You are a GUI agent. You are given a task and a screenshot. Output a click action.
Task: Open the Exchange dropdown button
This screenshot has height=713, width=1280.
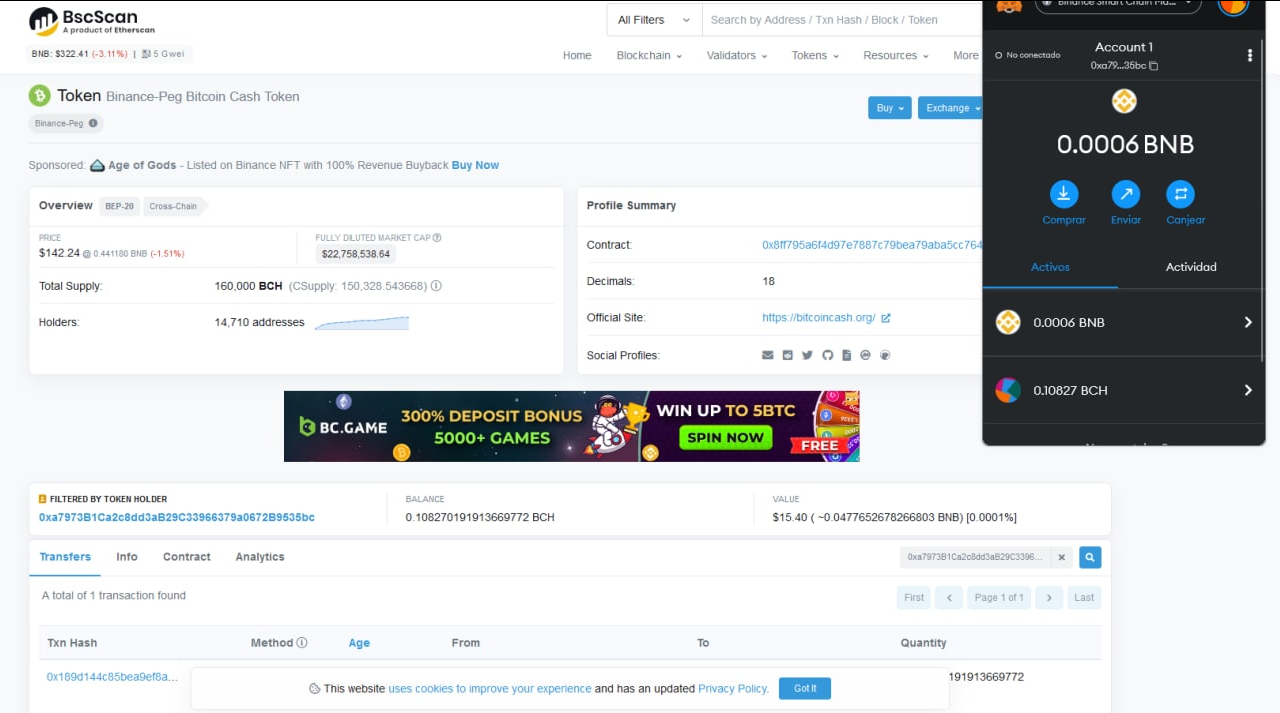(951, 108)
